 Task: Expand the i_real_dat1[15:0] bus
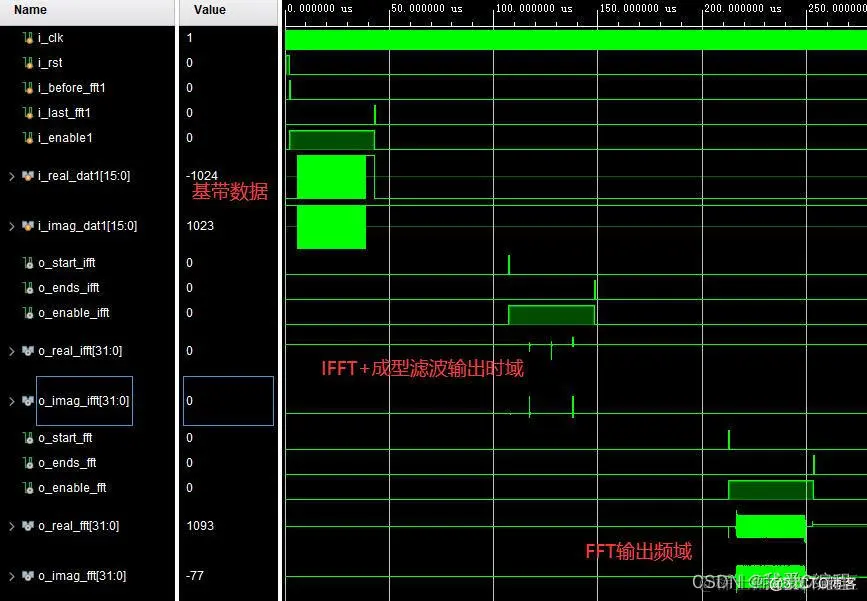click(12, 176)
